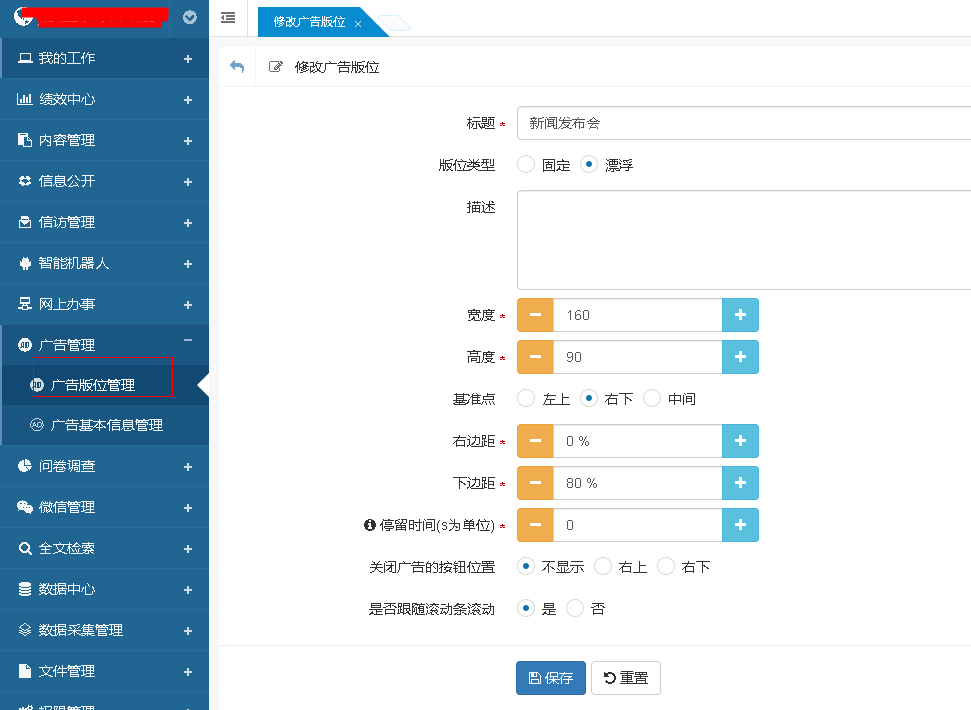Select 否 for 是否跟随滚动条滚动
The image size is (971, 710).
575,609
